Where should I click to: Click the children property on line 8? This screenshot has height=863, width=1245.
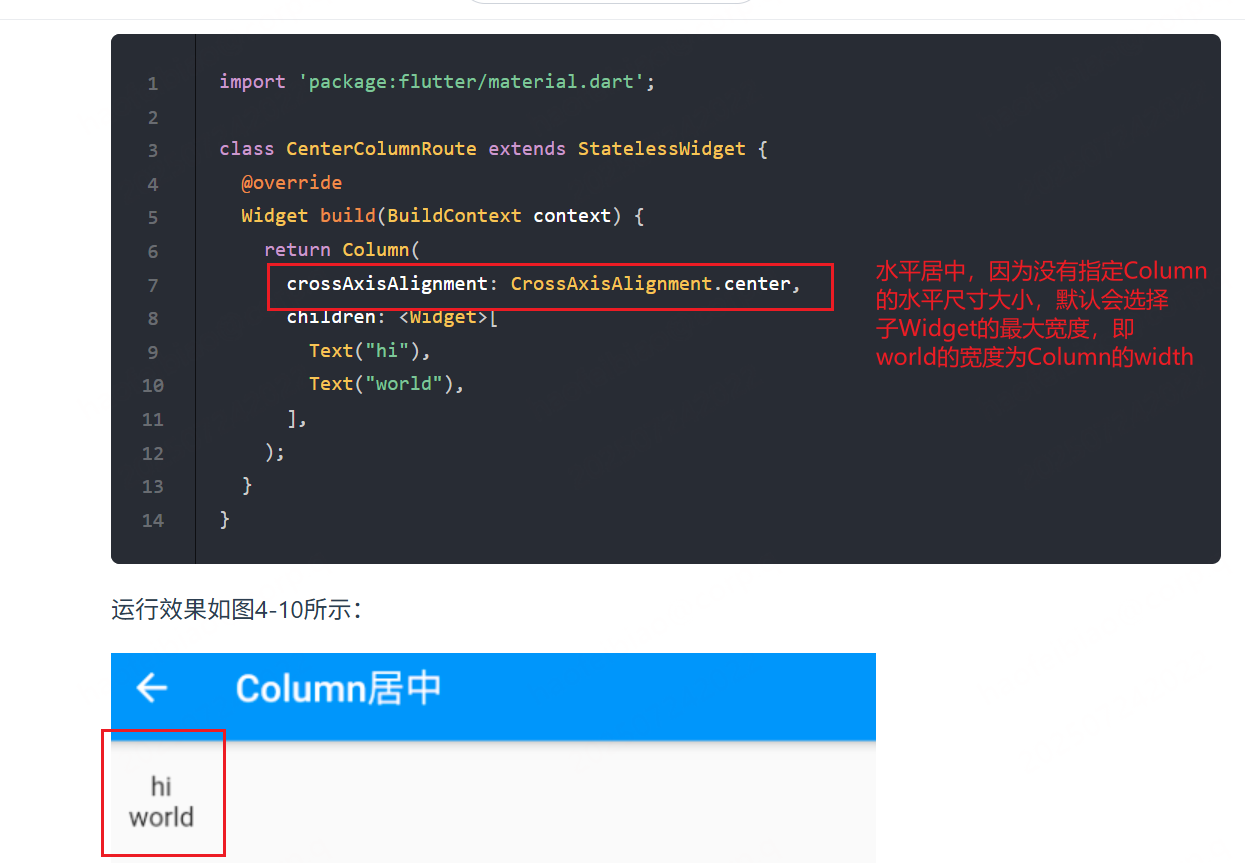pyautogui.click(x=331, y=317)
